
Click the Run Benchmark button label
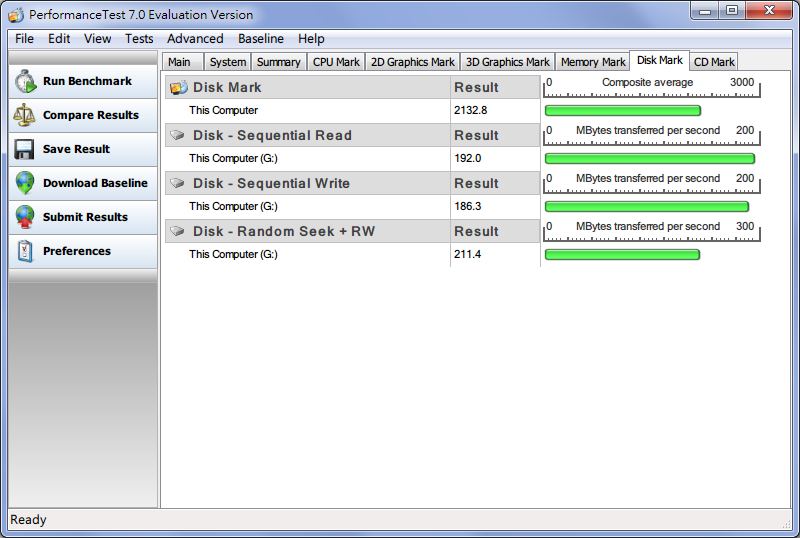point(87,81)
